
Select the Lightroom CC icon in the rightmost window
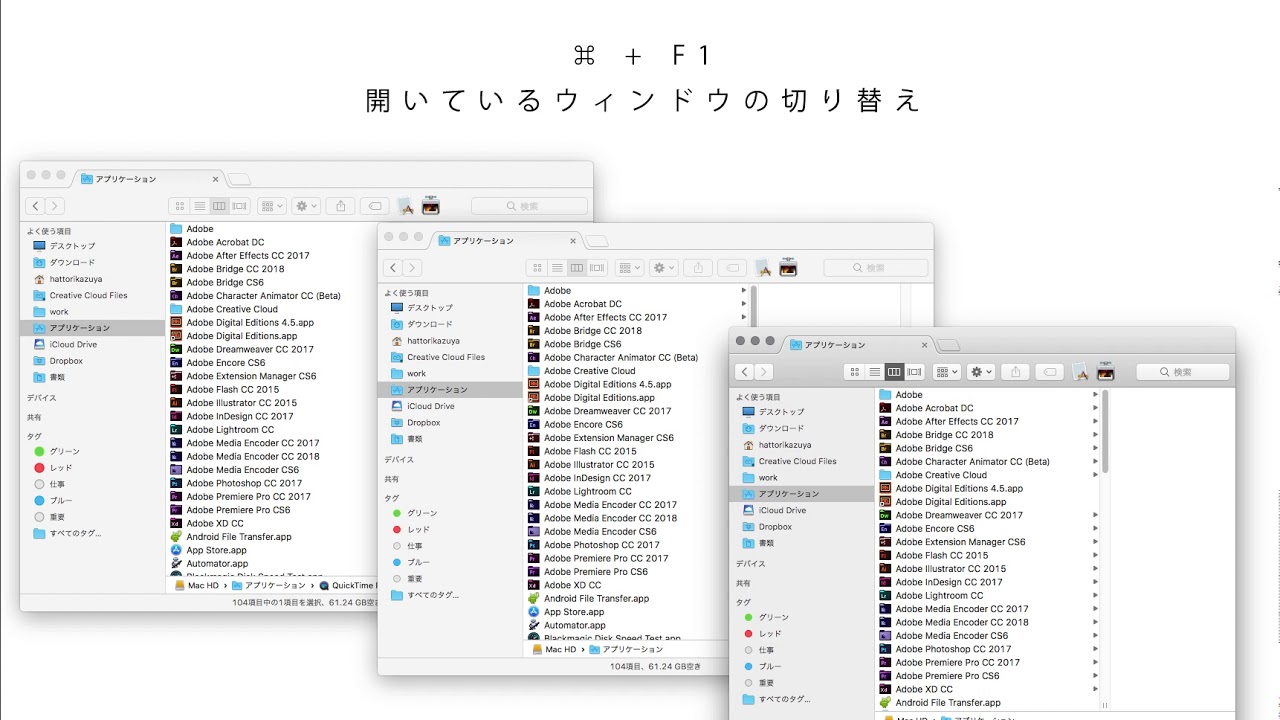tap(885, 595)
